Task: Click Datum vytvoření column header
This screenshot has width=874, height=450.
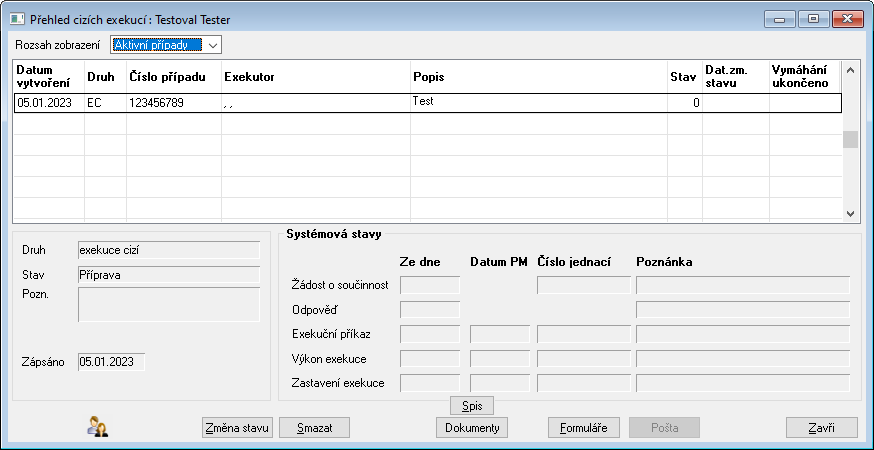Action: click(x=49, y=77)
